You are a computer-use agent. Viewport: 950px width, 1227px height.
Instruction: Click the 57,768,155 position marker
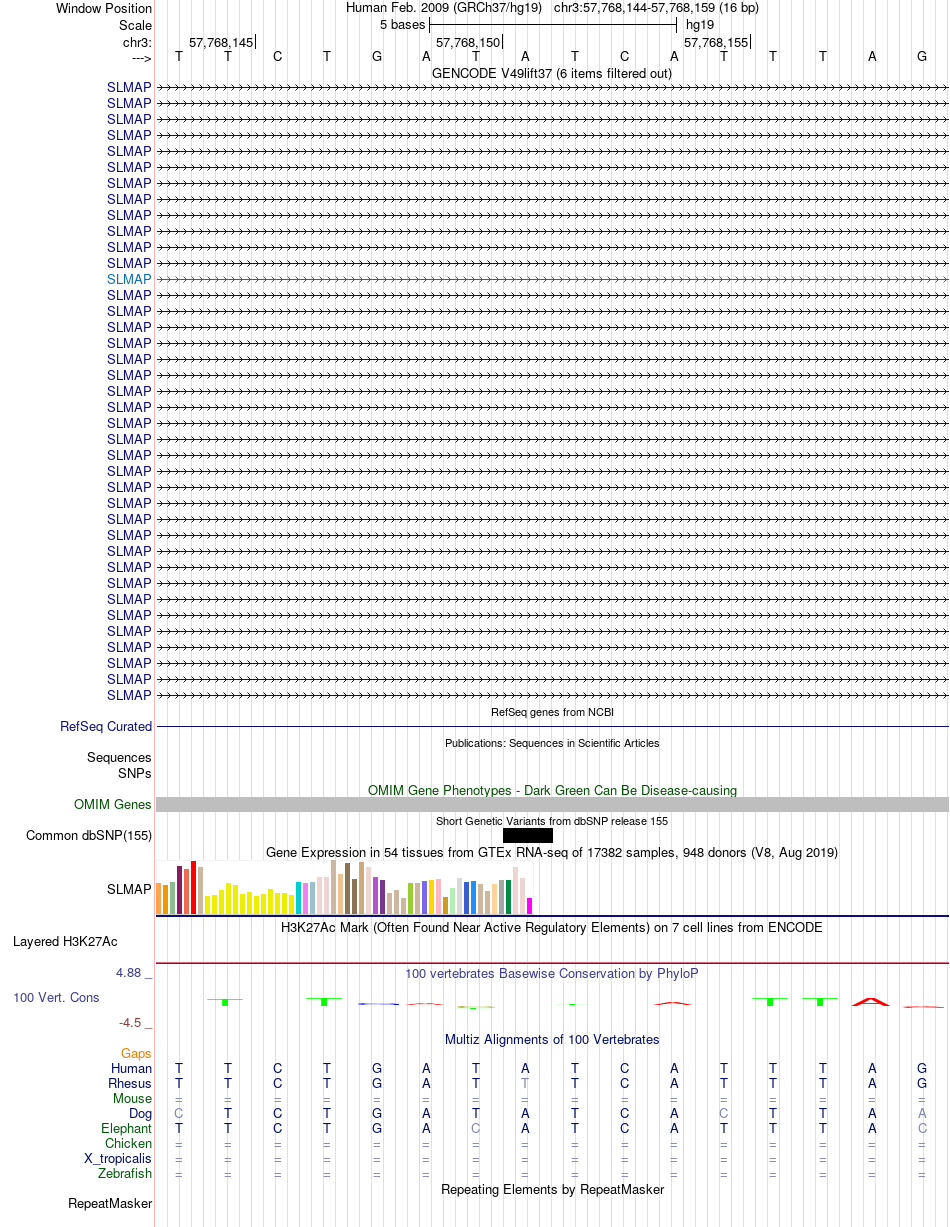pos(715,43)
